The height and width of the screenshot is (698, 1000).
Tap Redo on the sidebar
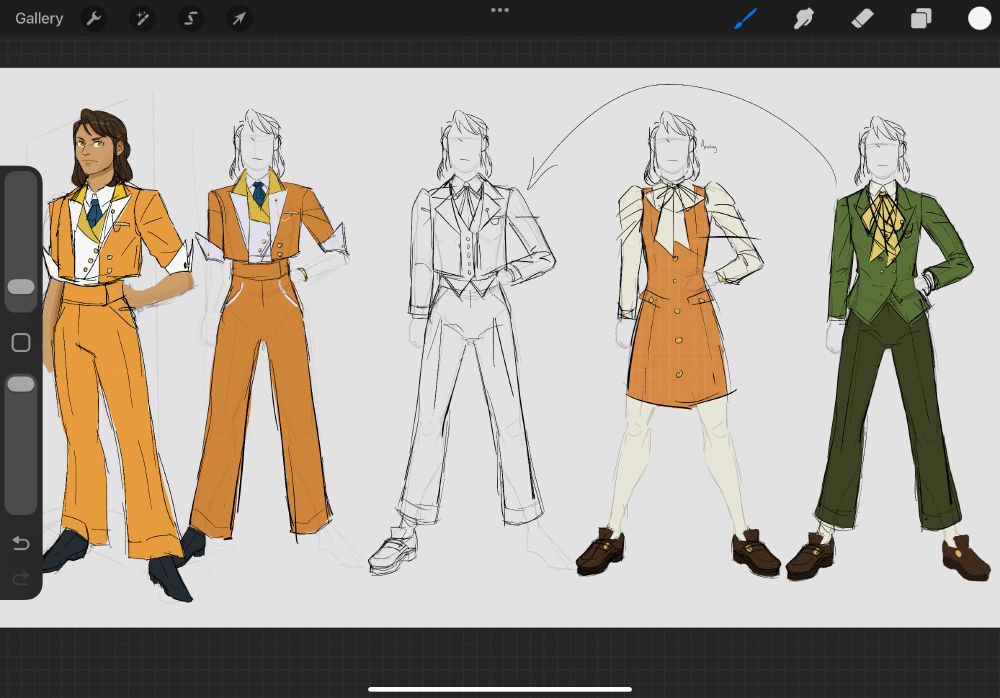(x=21, y=575)
